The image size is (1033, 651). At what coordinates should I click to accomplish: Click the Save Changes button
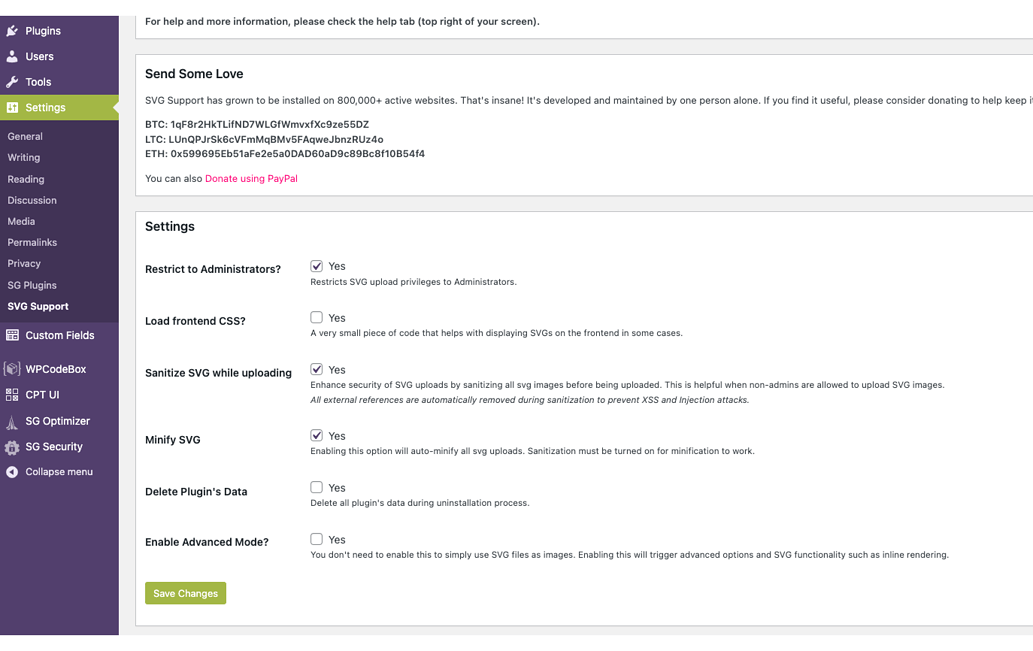tap(185, 593)
